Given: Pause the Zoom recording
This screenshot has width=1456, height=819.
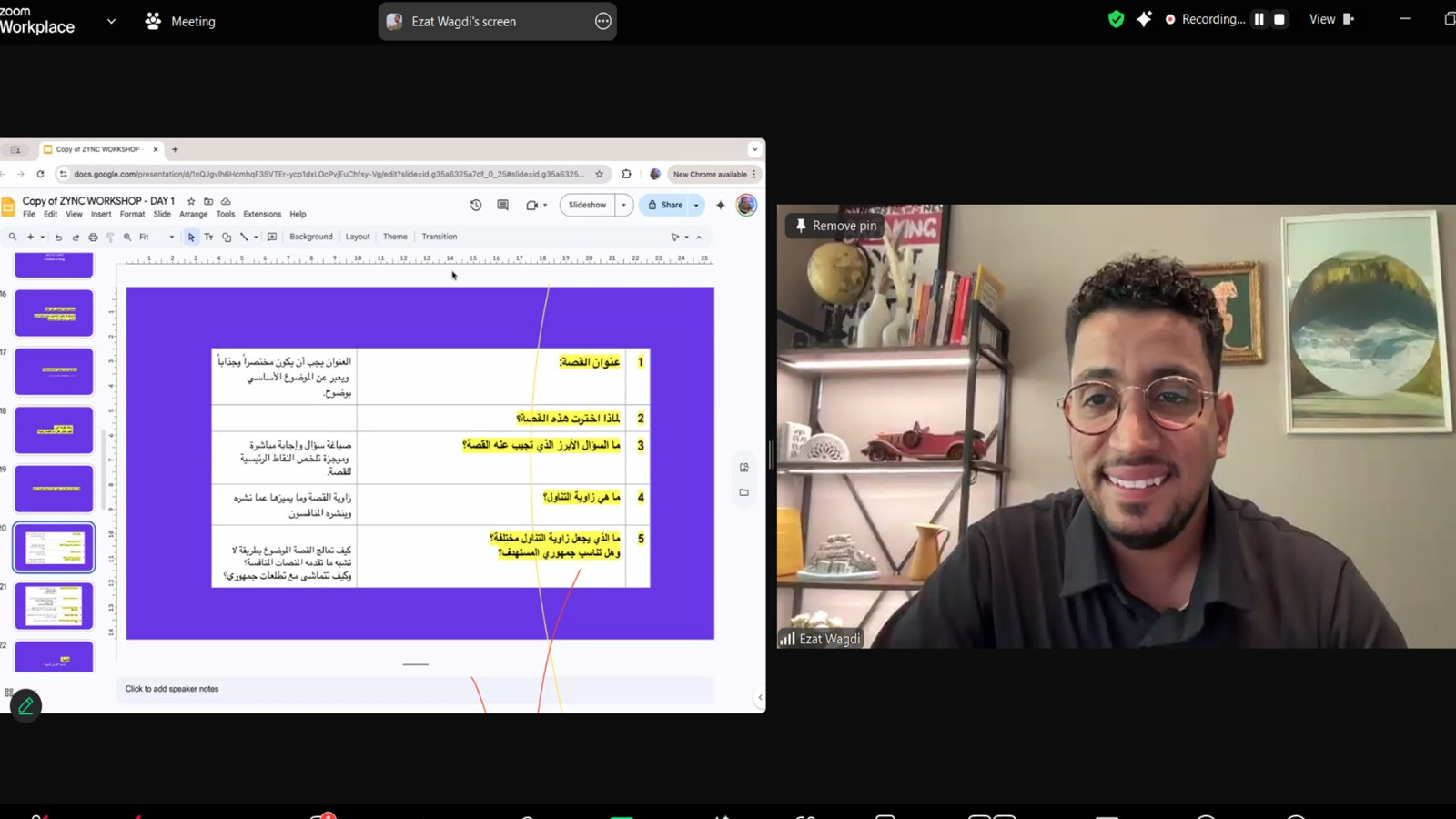Looking at the screenshot, I should point(1259,19).
